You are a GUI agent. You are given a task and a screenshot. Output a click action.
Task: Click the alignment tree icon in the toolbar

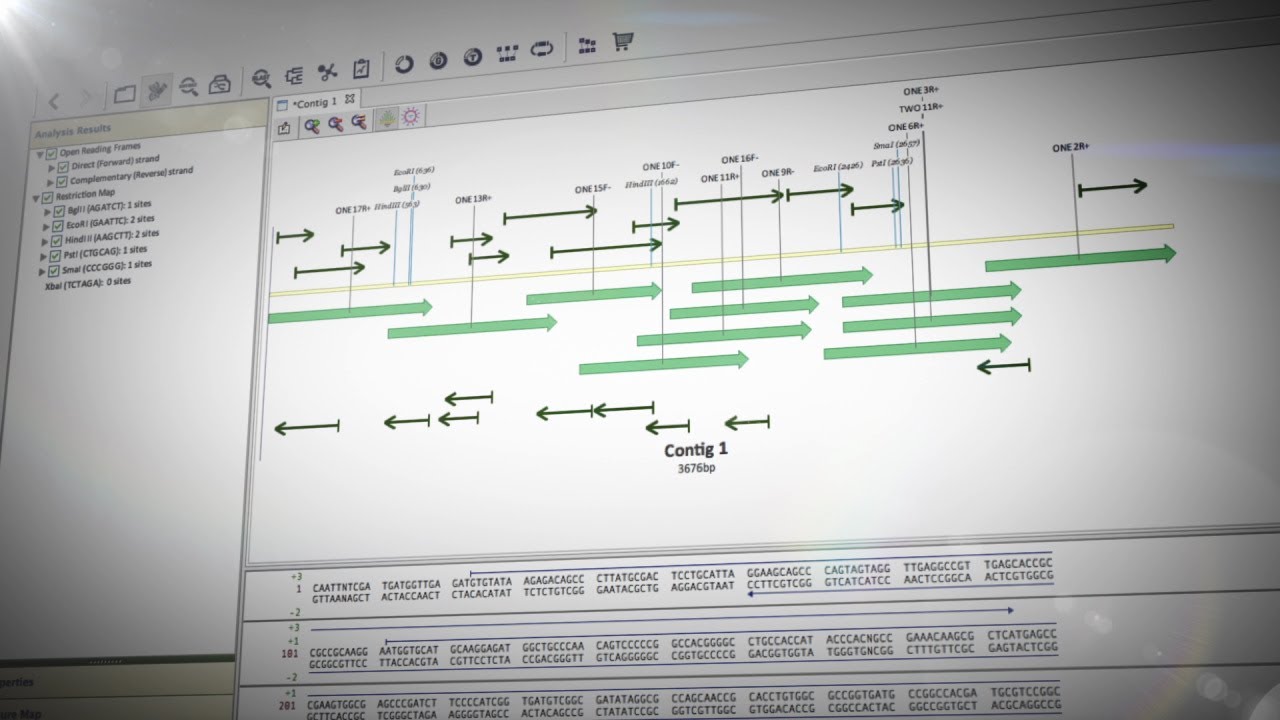[294, 75]
